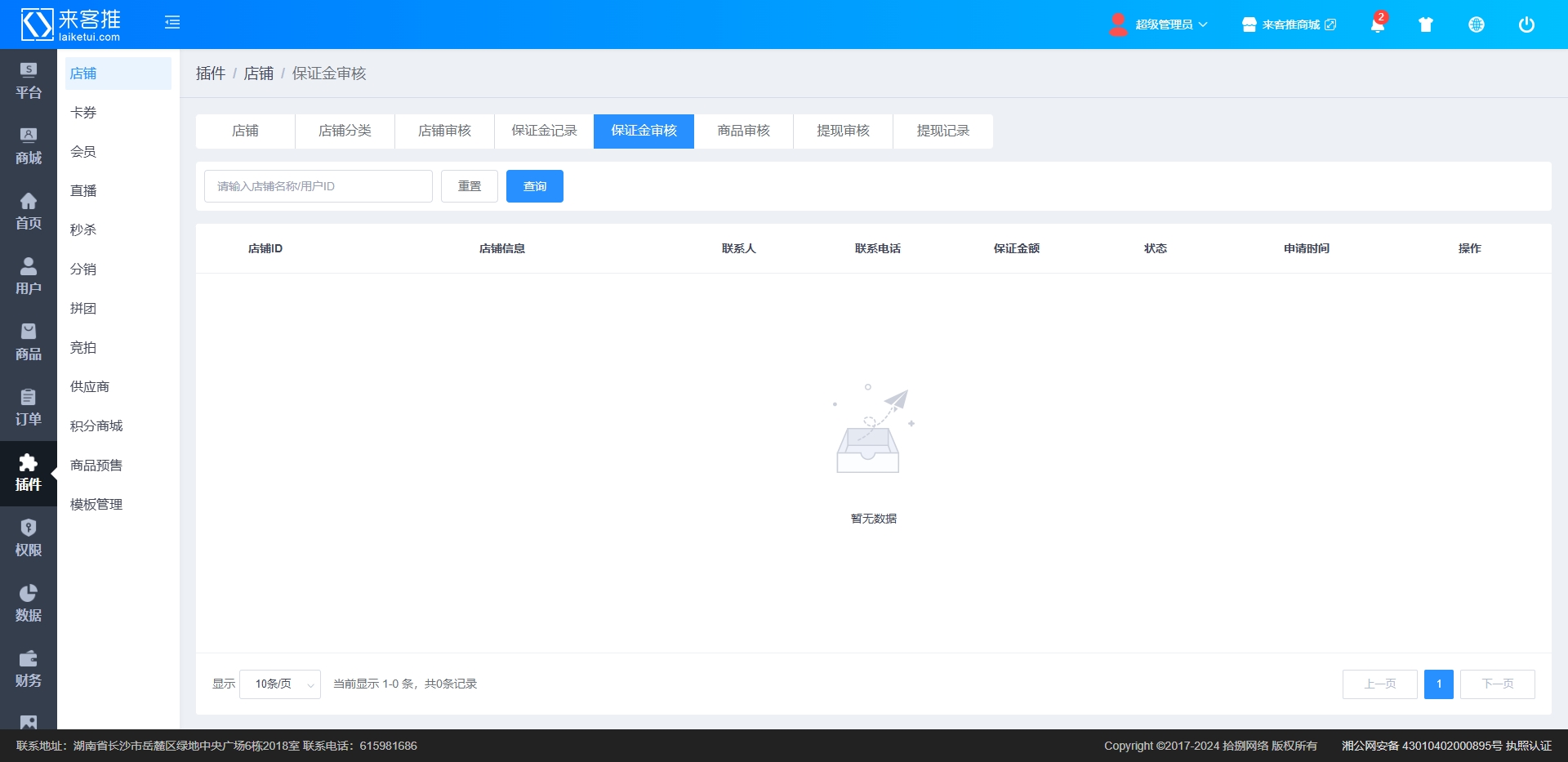Open the 权限 shield section
Image resolution: width=1568 pixels, height=762 pixels.
coord(29,539)
